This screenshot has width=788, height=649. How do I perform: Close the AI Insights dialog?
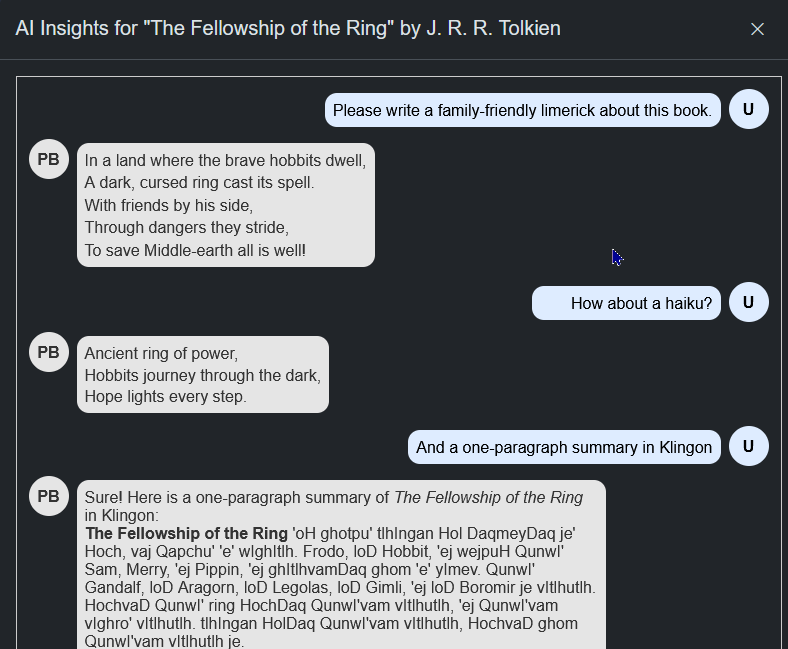(x=757, y=29)
